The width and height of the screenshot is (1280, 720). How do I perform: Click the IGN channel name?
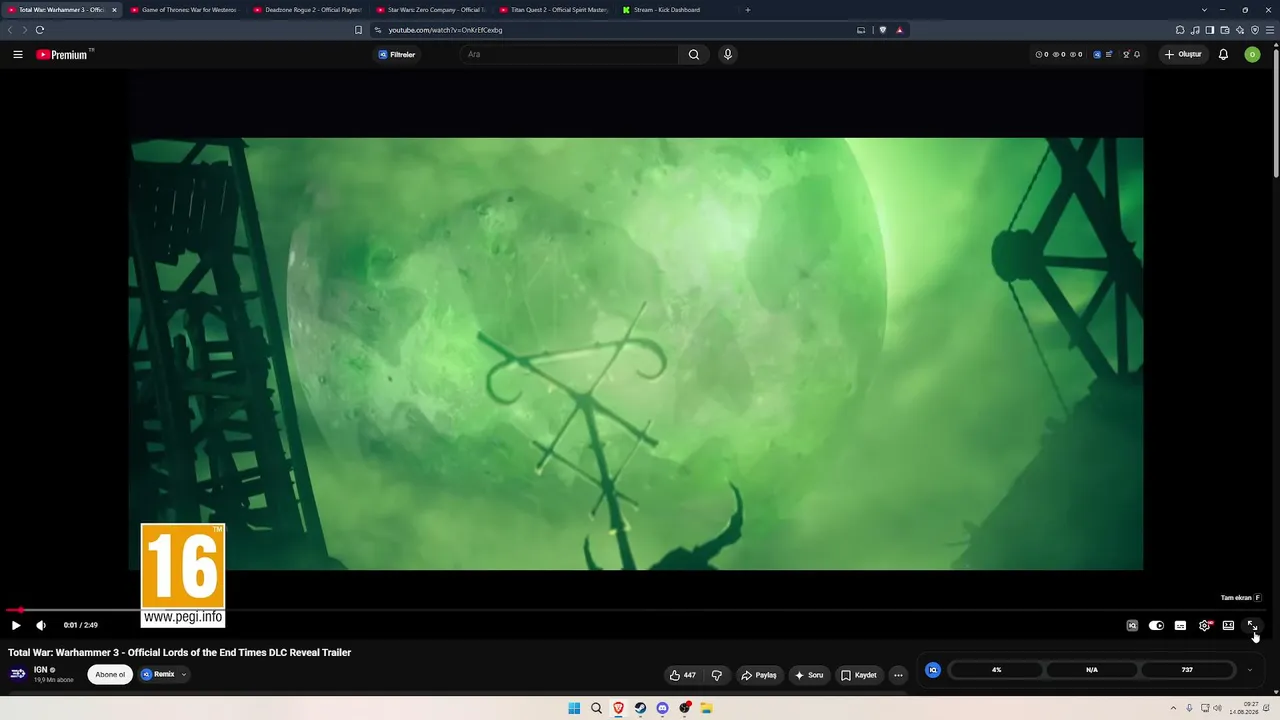click(40, 670)
